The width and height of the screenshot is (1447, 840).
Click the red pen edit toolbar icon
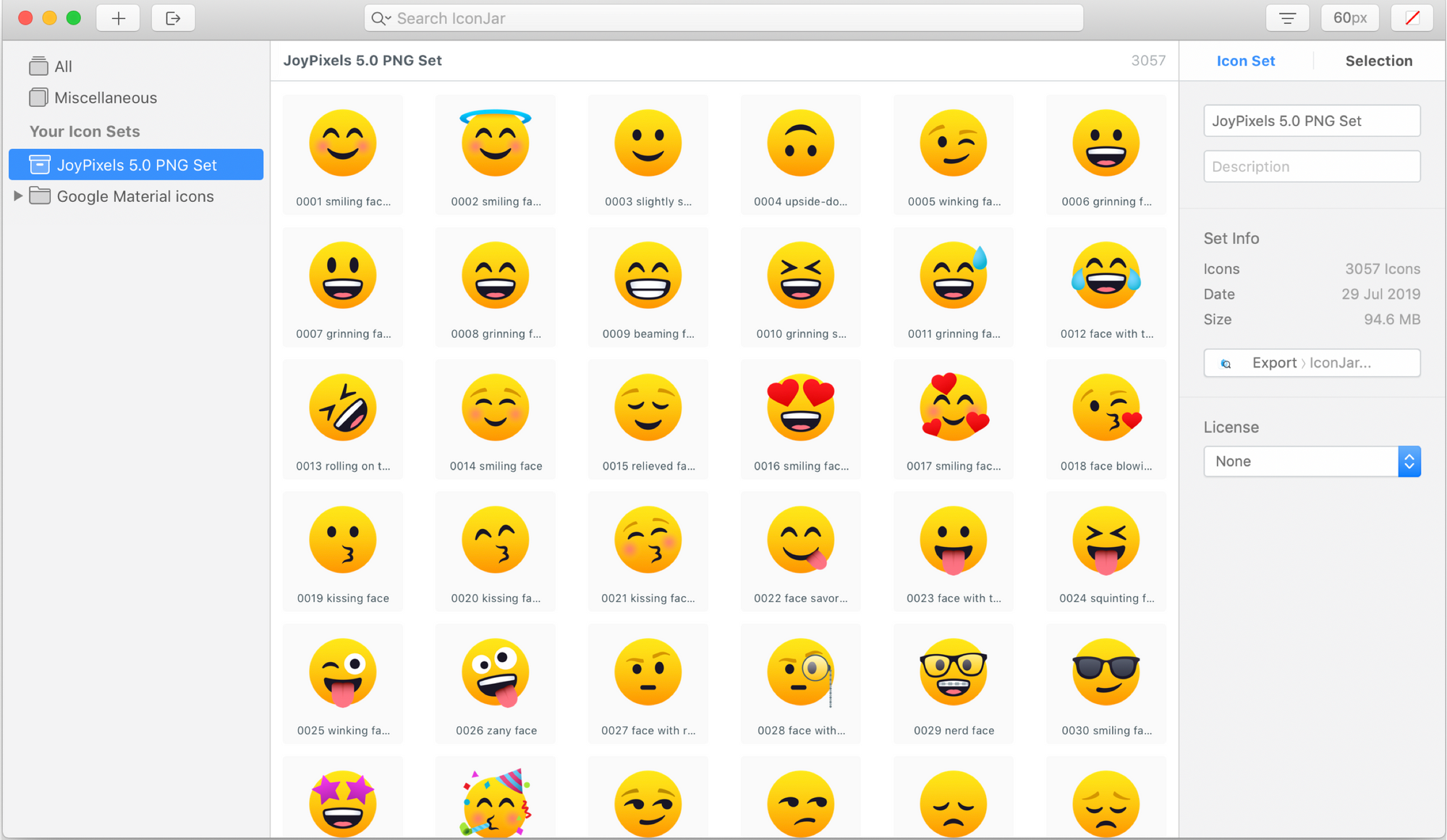tap(1408, 18)
